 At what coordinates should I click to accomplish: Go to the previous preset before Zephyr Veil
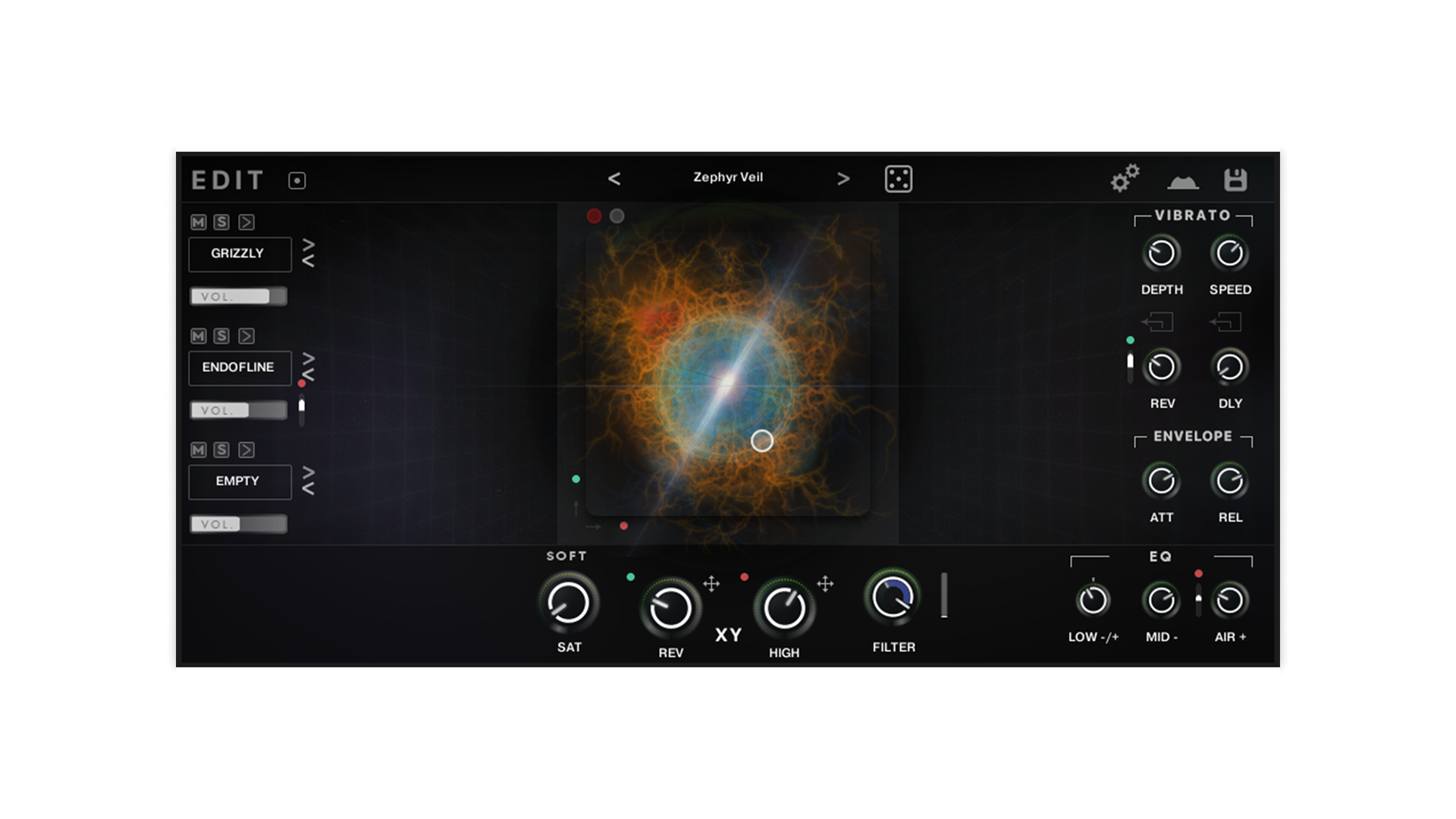[x=614, y=179]
